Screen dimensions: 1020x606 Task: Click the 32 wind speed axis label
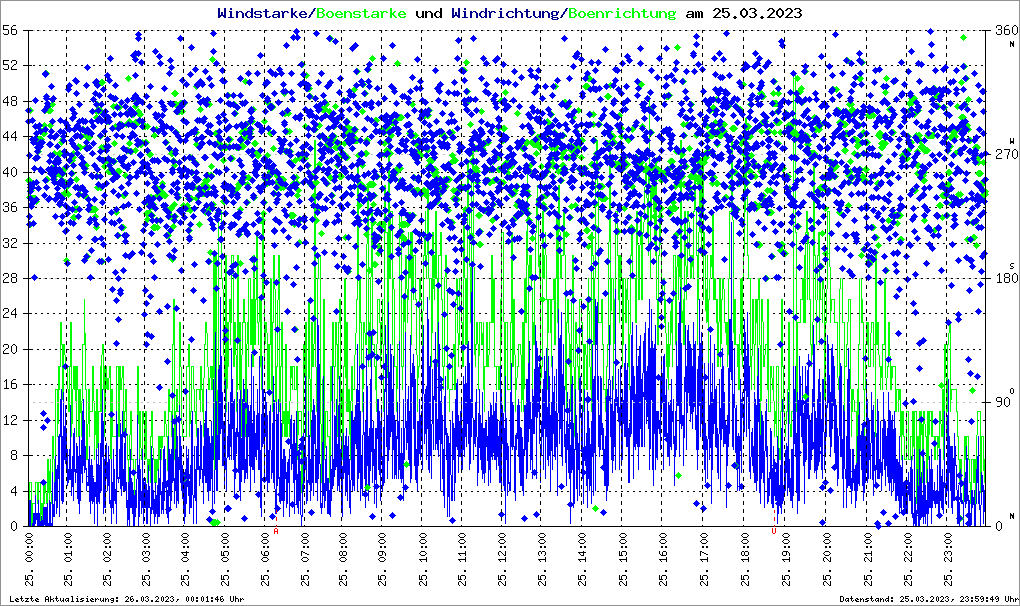[x=10, y=243]
